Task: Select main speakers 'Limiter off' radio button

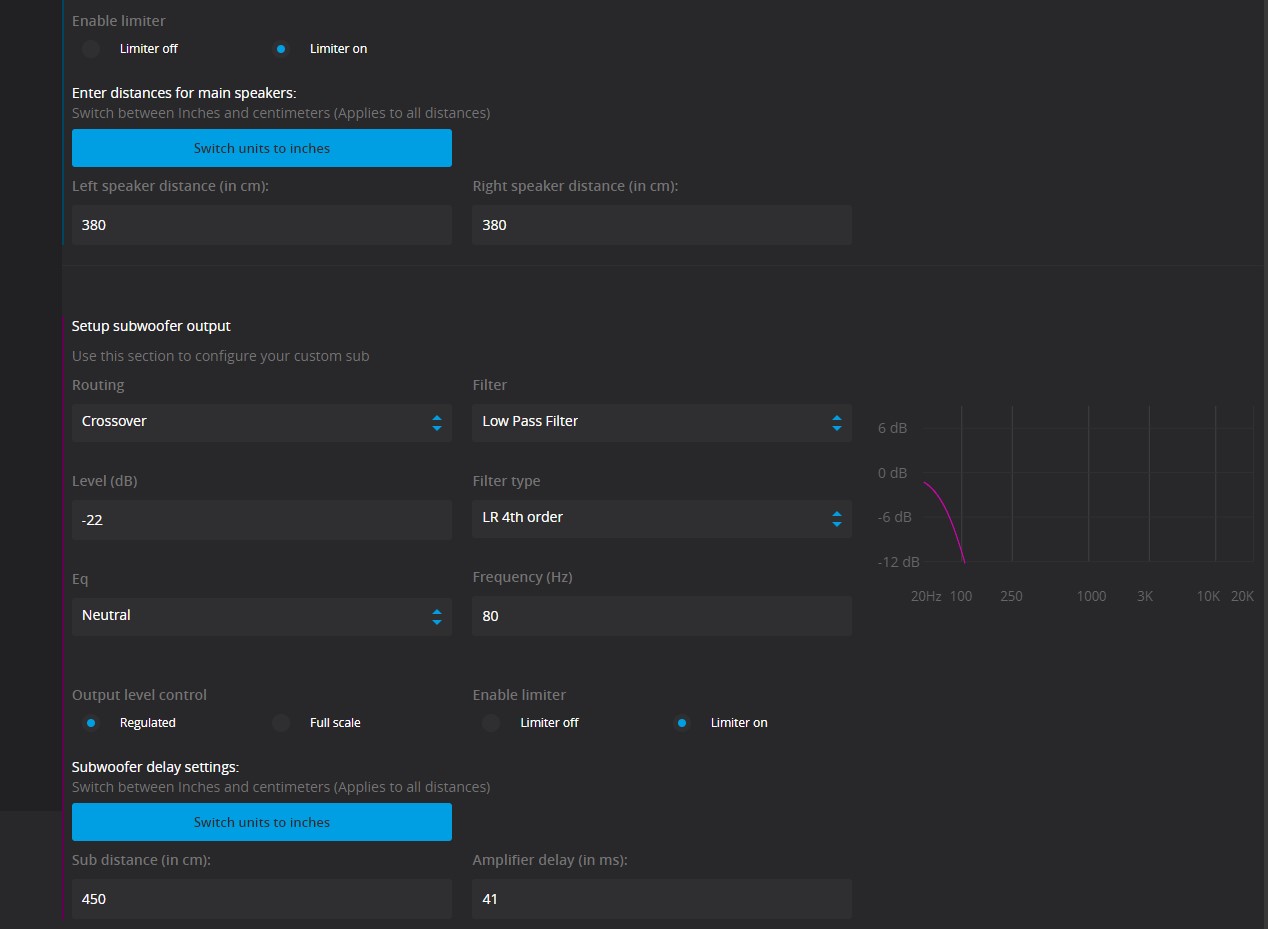Action: tap(91, 48)
